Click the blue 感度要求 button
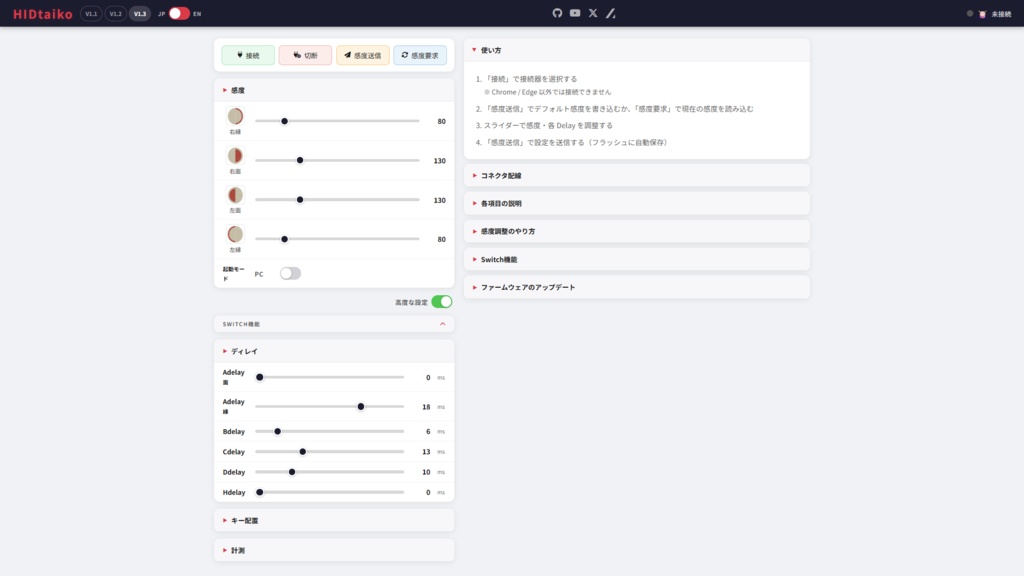This screenshot has height=576, width=1024. click(x=420, y=56)
